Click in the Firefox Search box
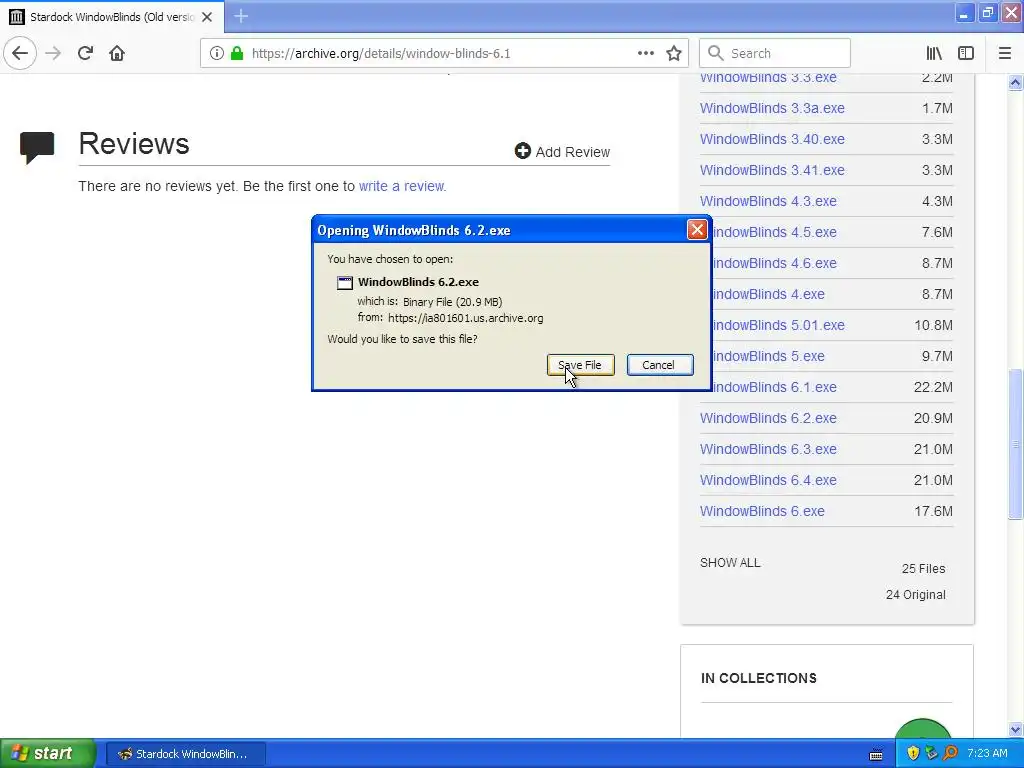This screenshot has height=768, width=1024. (775, 54)
